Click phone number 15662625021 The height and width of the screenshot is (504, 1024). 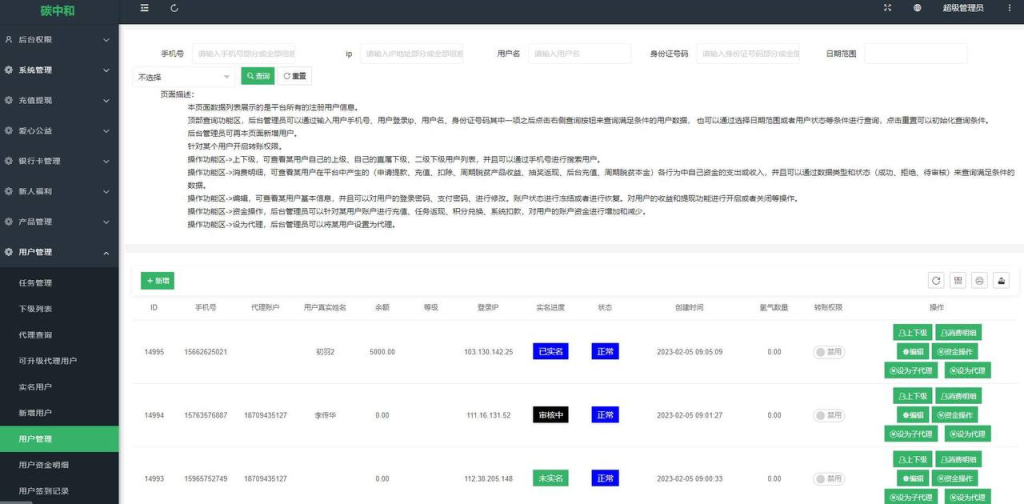[206, 352]
